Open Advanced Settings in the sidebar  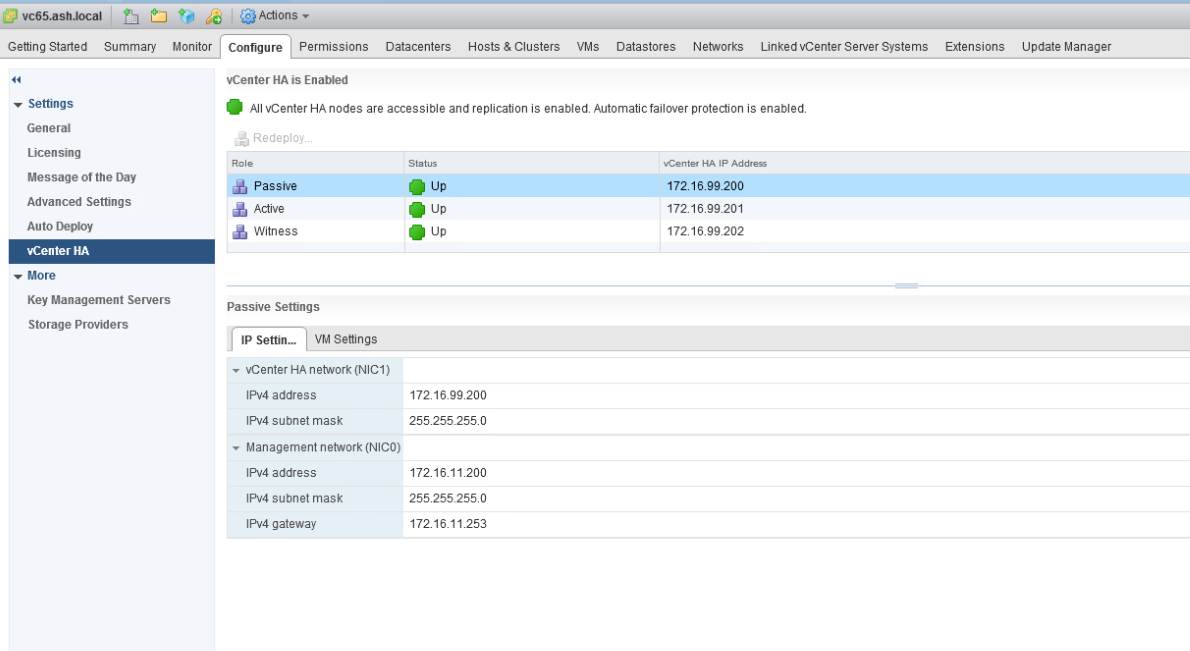coord(79,202)
